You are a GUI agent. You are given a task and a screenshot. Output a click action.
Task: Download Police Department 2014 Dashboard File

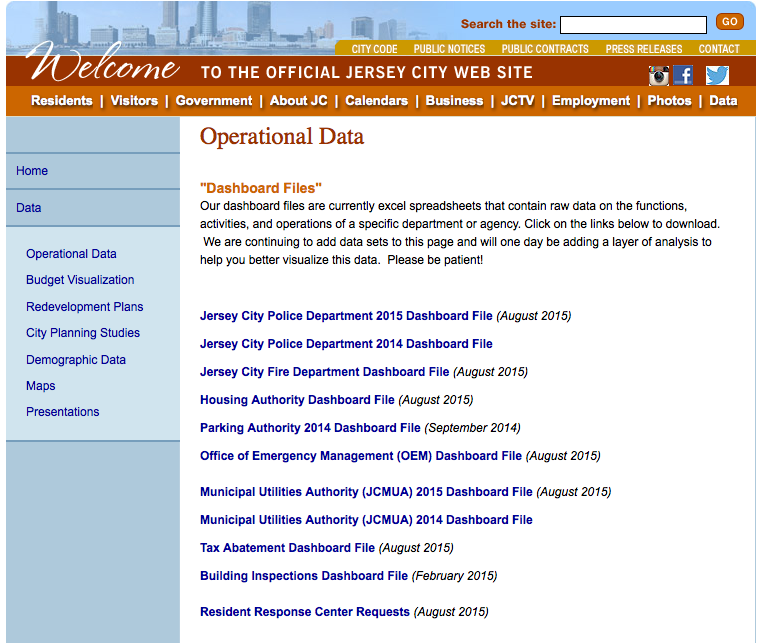346,344
